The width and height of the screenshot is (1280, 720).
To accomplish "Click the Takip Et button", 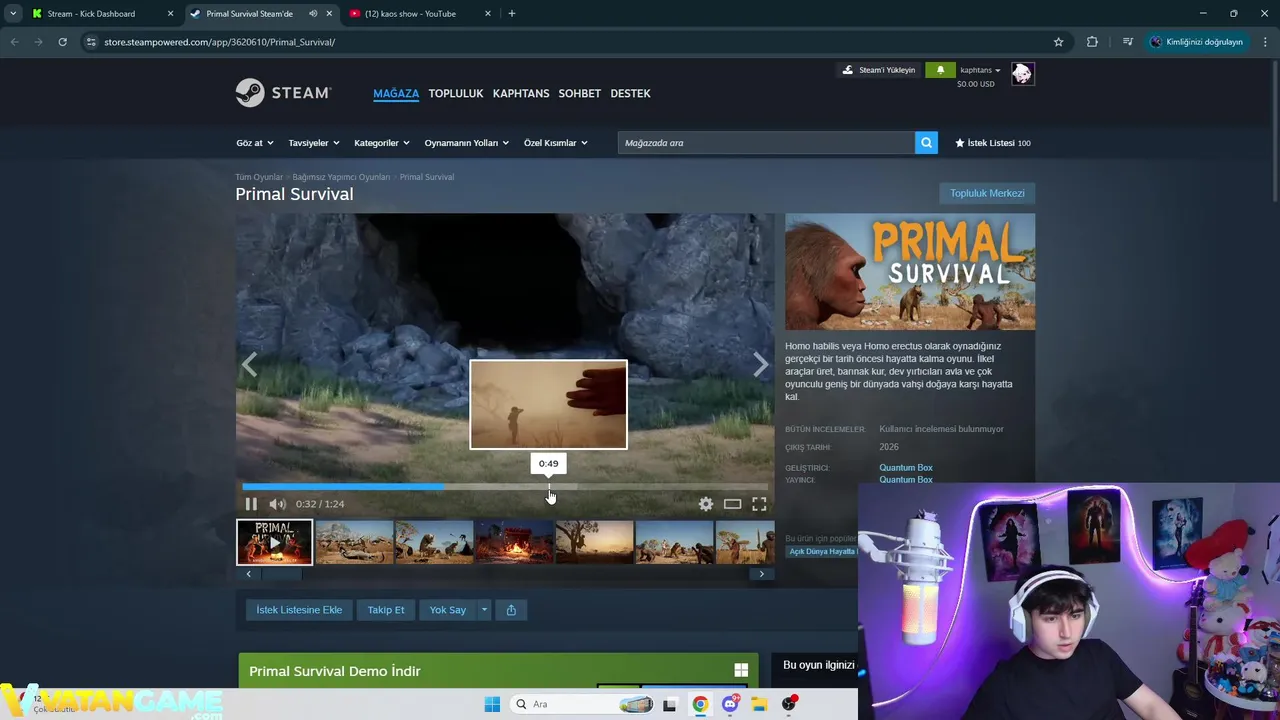I will click(386, 610).
